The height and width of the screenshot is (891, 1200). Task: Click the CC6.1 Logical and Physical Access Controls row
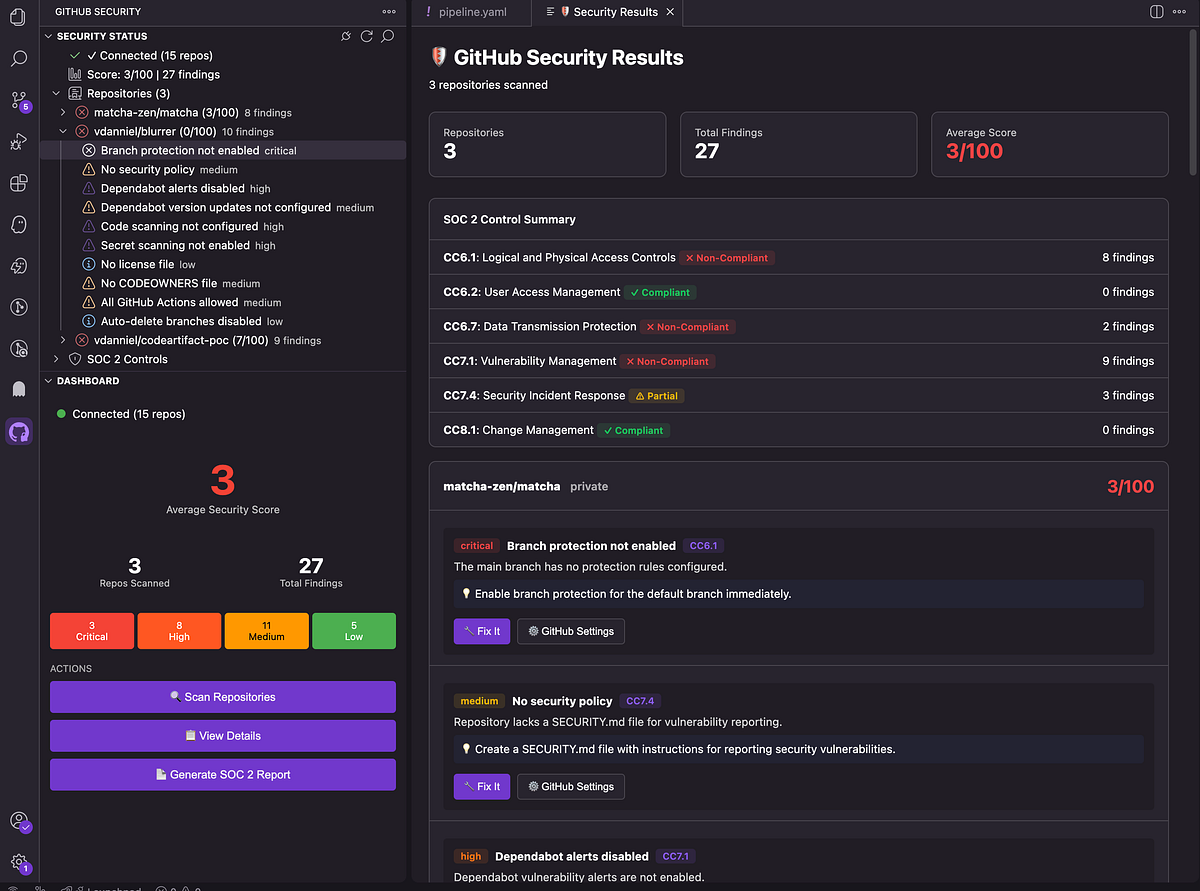coord(798,257)
